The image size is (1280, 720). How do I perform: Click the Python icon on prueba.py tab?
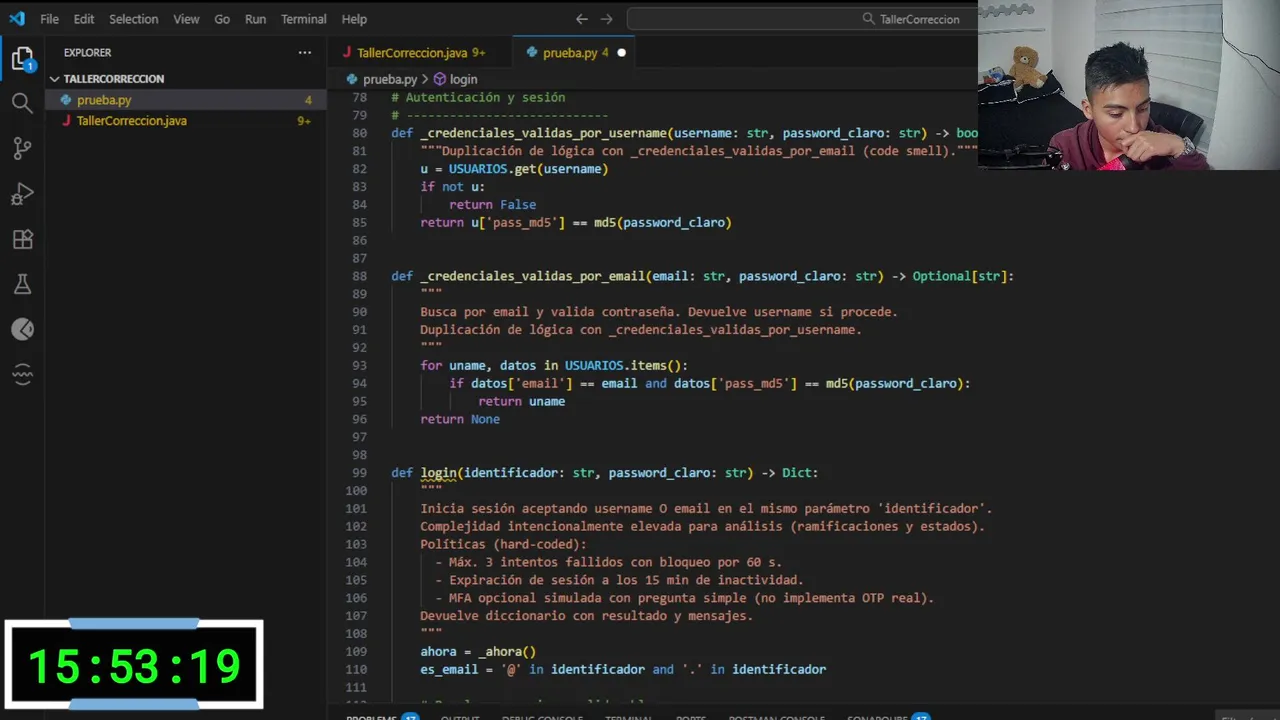tap(533, 53)
